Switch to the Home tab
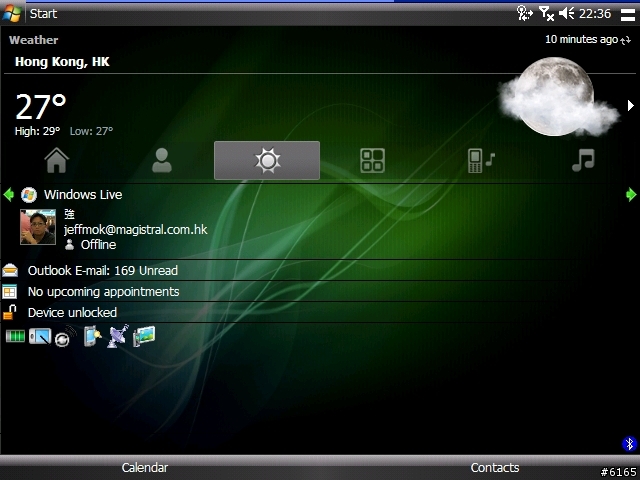The width and height of the screenshot is (640, 480). tap(57, 160)
